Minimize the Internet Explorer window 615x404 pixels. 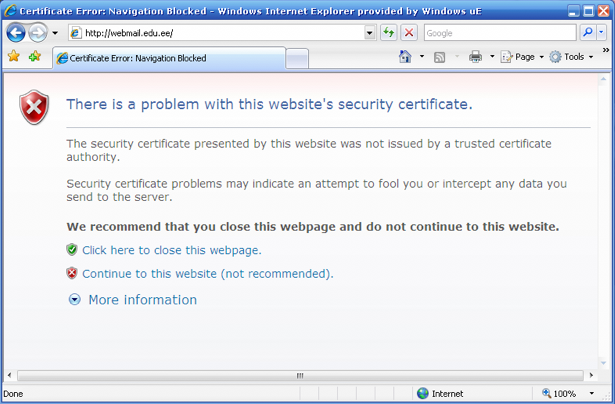click(574, 11)
